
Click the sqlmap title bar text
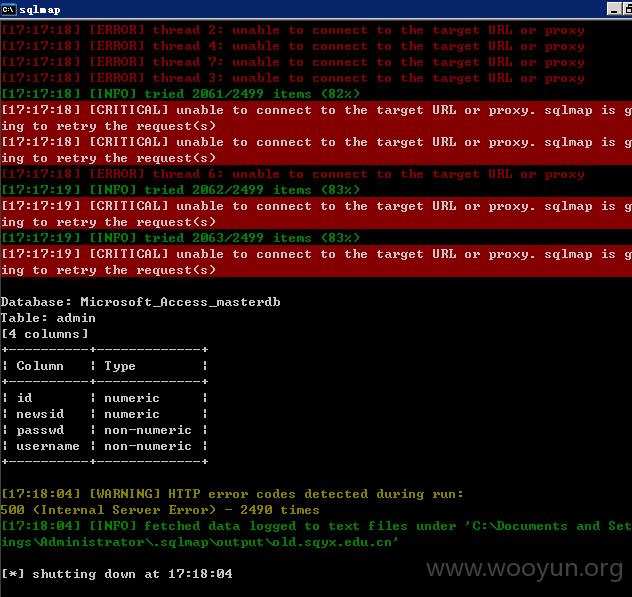(x=40, y=10)
